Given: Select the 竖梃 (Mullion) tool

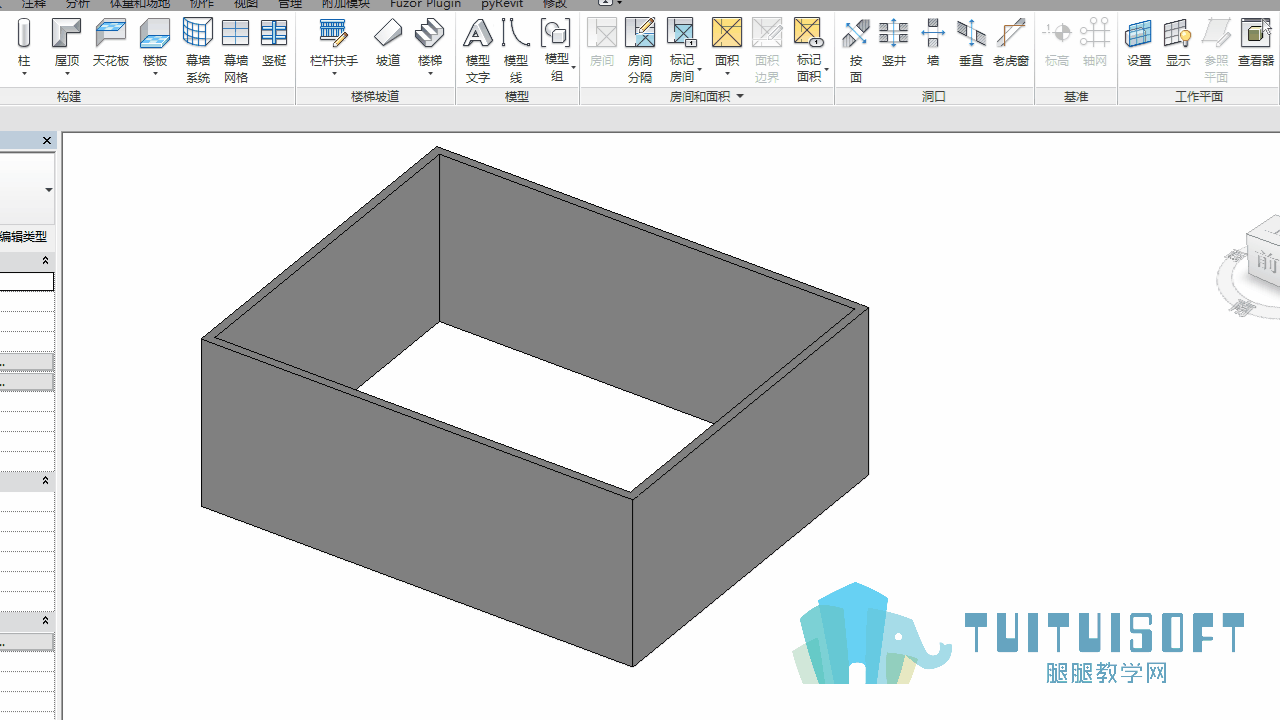Looking at the screenshot, I should [274, 44].
